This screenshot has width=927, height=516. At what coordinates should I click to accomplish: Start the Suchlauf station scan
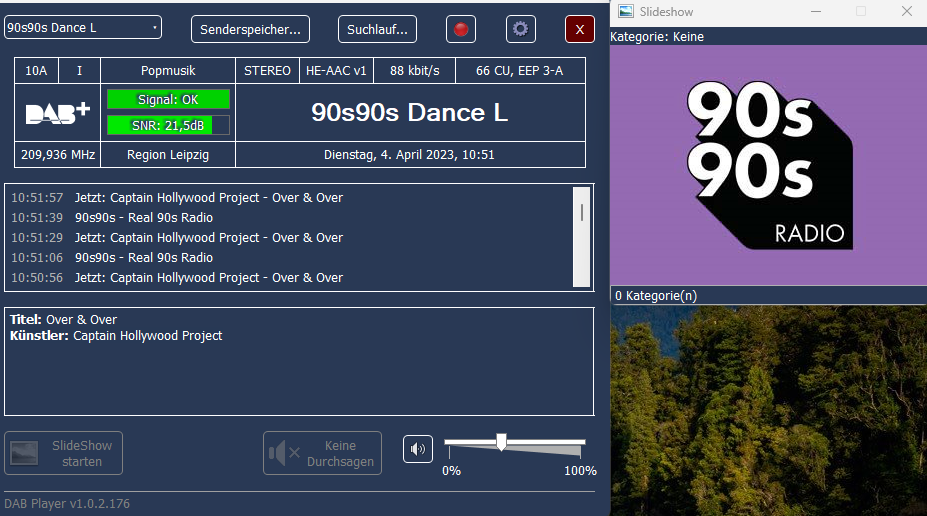pos(377,29)
